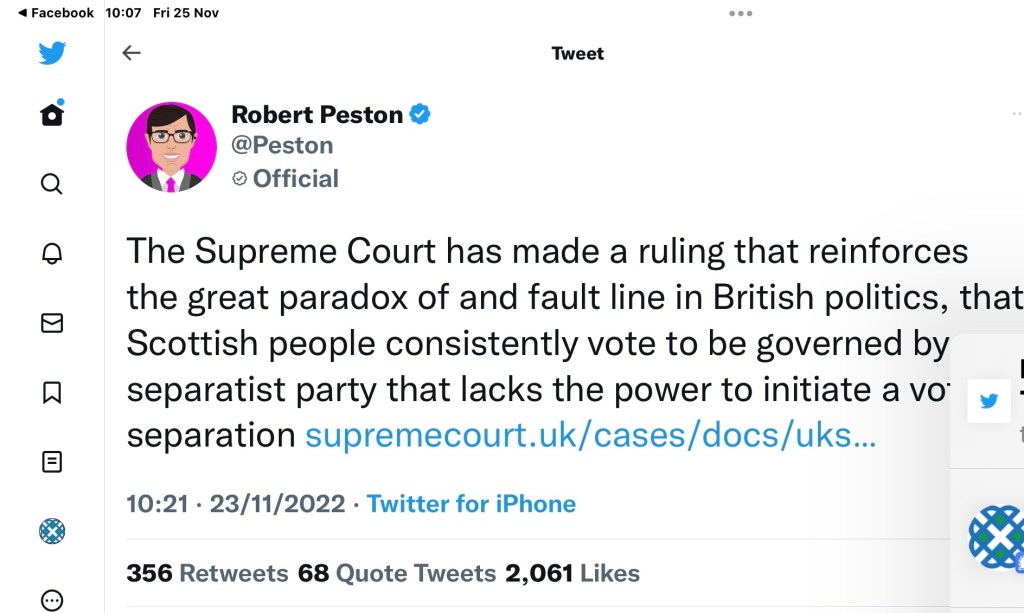
Task: Open the sidebar profile avatar
Action: (52, 531)
